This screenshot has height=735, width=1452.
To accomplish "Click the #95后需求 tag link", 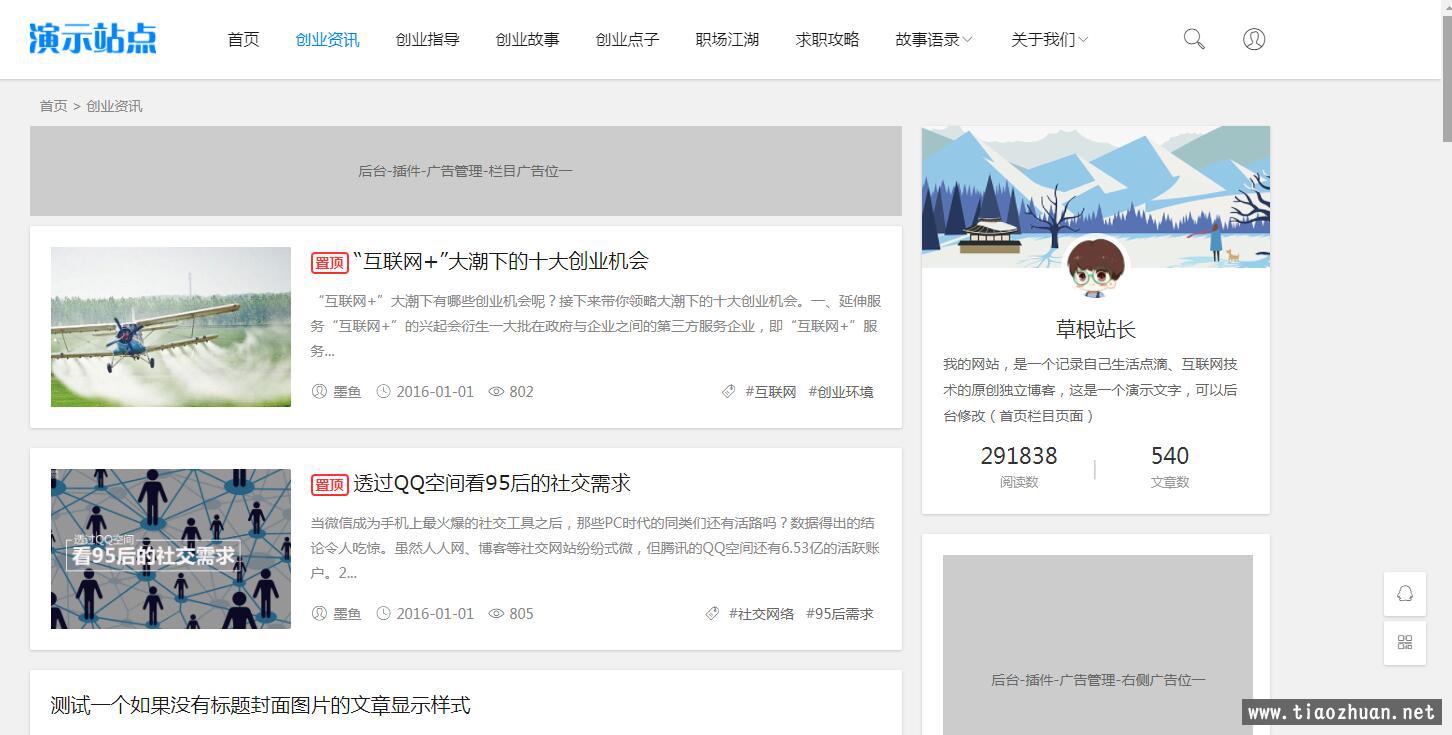I will [x=839, y=614].
